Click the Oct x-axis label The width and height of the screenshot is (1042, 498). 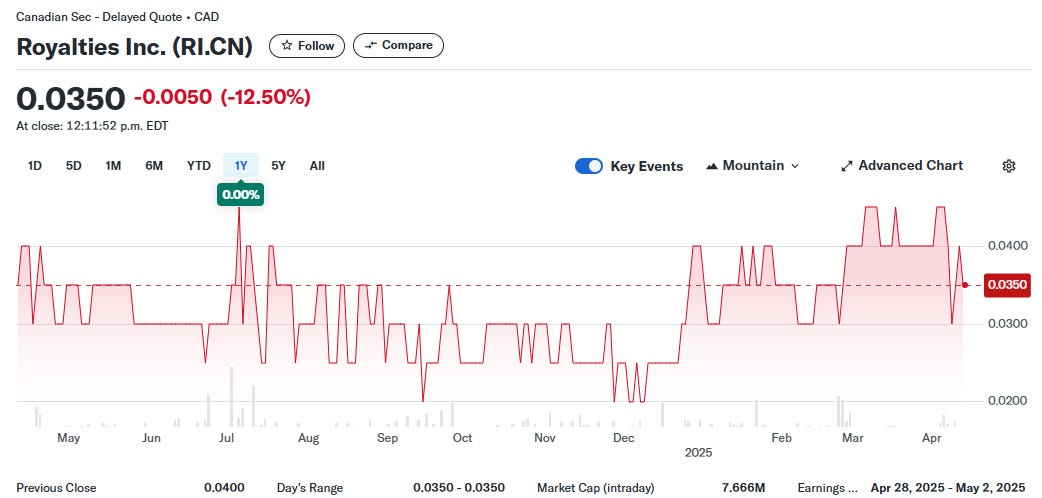(x=463, y=437)
